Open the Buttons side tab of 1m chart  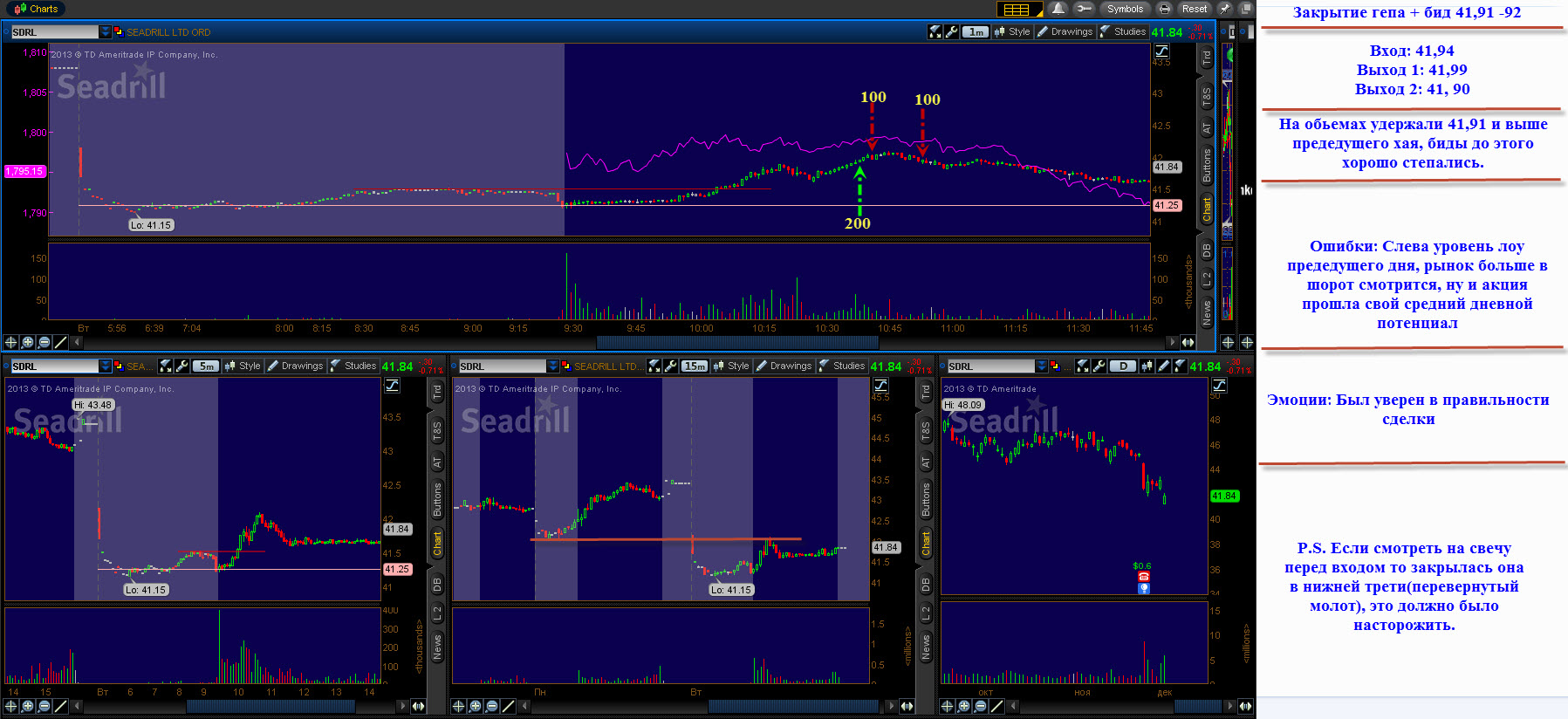point(1207,165)
